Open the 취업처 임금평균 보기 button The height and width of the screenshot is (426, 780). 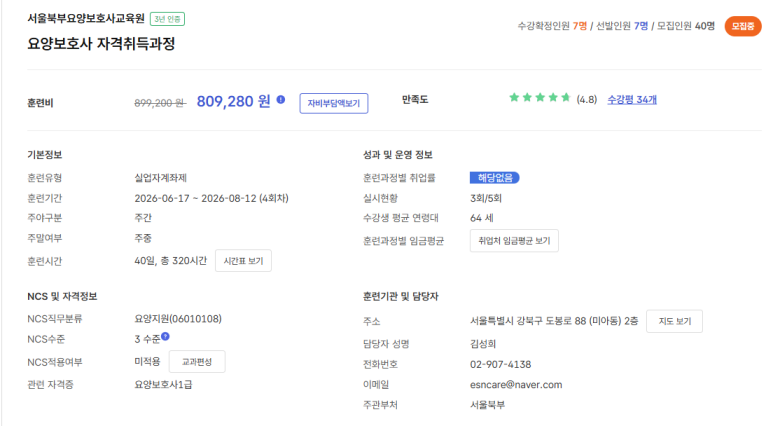(514, 241)
